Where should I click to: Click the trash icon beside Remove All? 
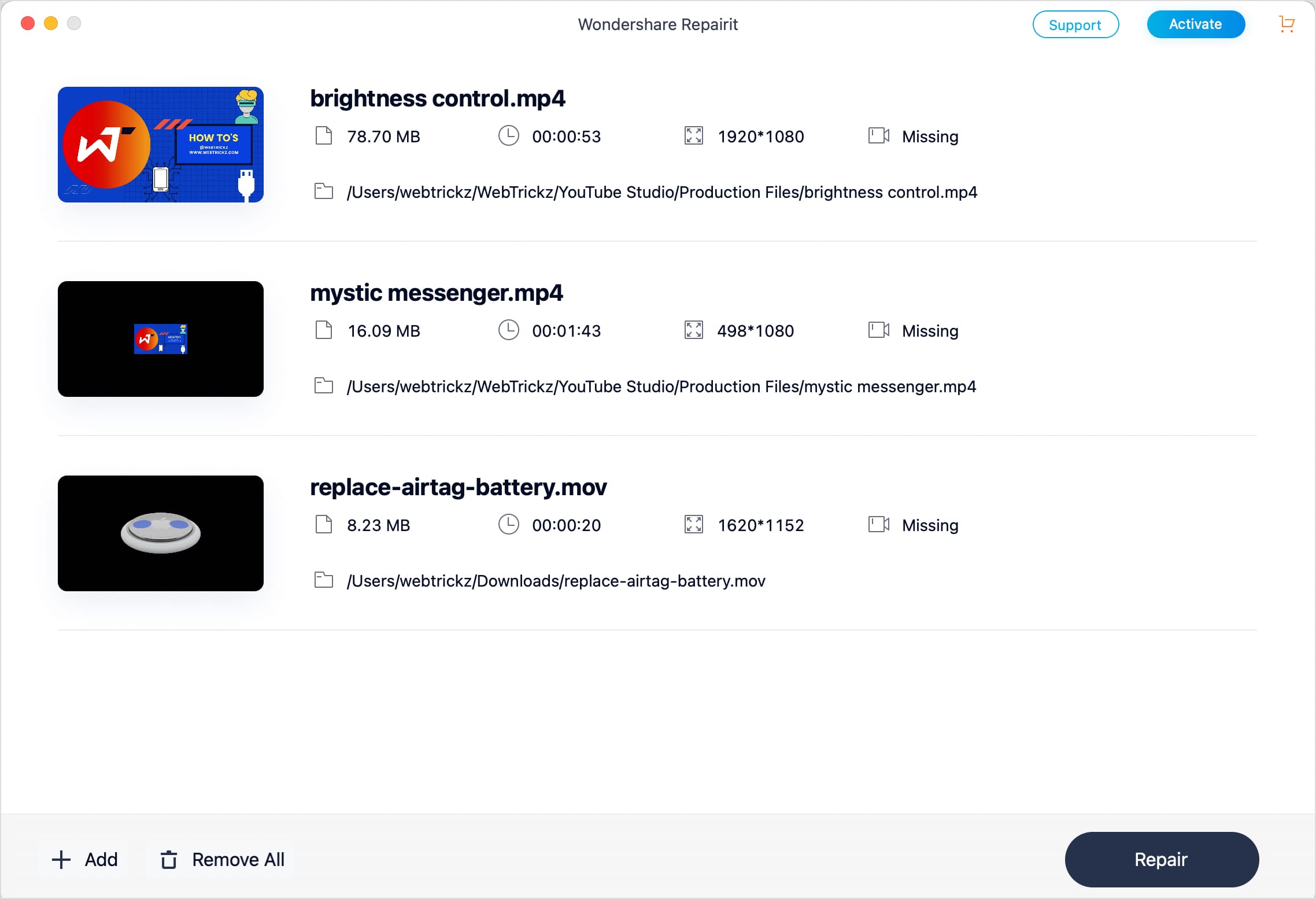tap(169, 860)
